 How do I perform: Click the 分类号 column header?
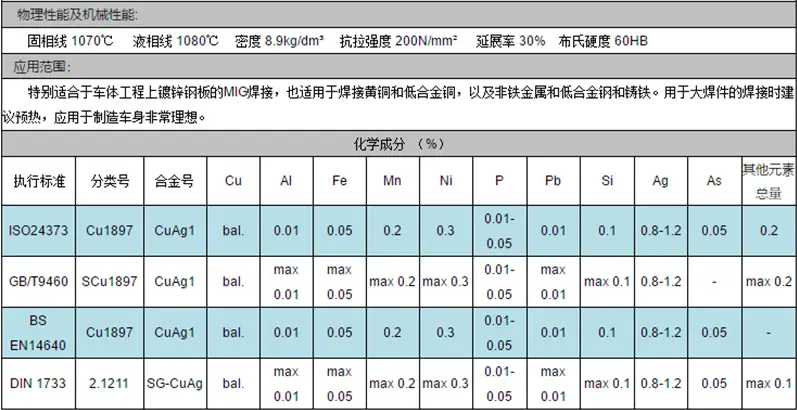pyautogui.click(x=110, y=182)
